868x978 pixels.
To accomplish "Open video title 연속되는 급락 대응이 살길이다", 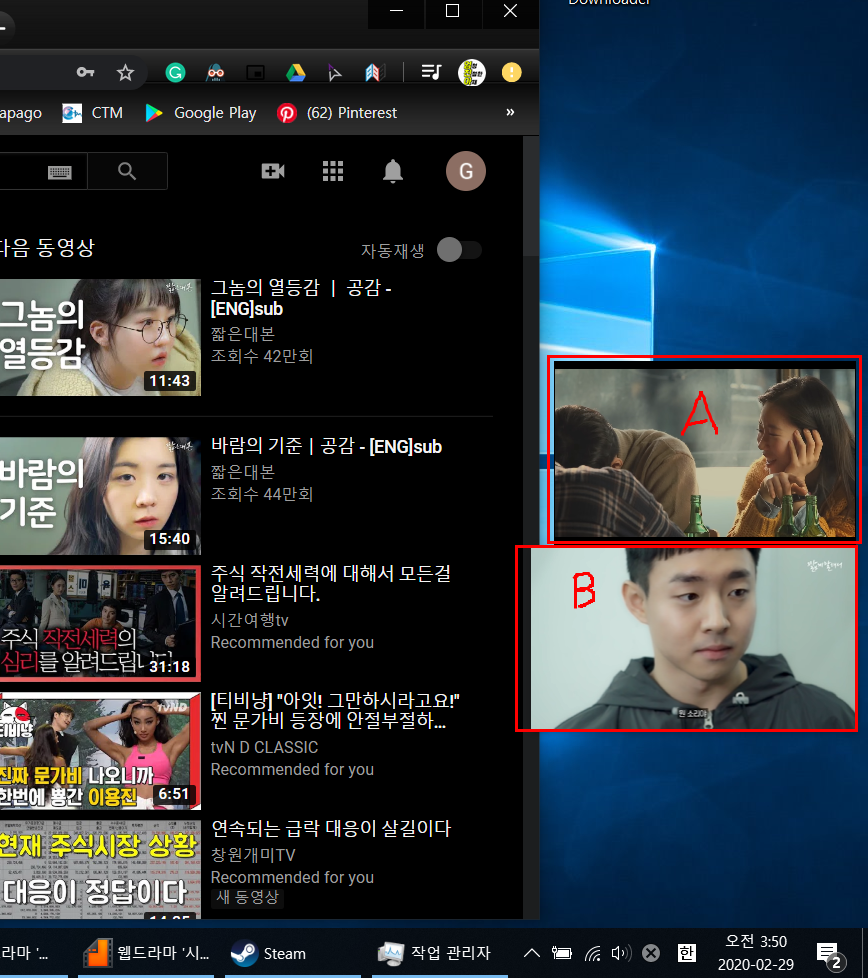I will click(x=331, y=828).
